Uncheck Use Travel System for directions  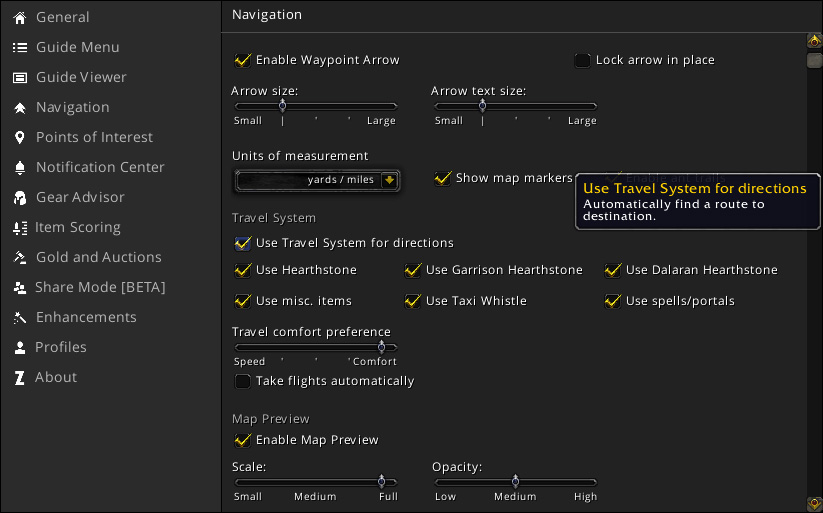click(x=242, y=243)
